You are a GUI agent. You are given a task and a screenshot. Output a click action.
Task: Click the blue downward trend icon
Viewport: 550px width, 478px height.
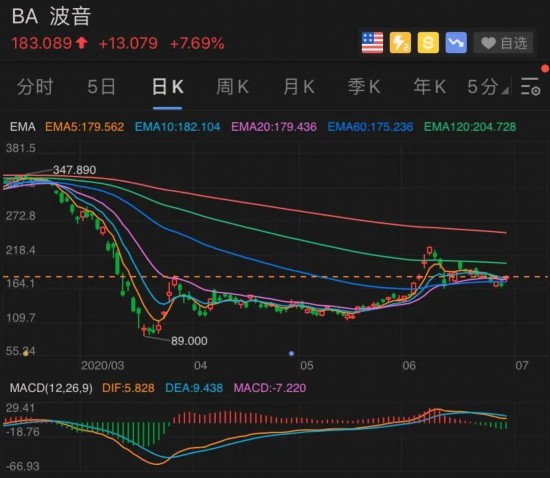point(456,43)
